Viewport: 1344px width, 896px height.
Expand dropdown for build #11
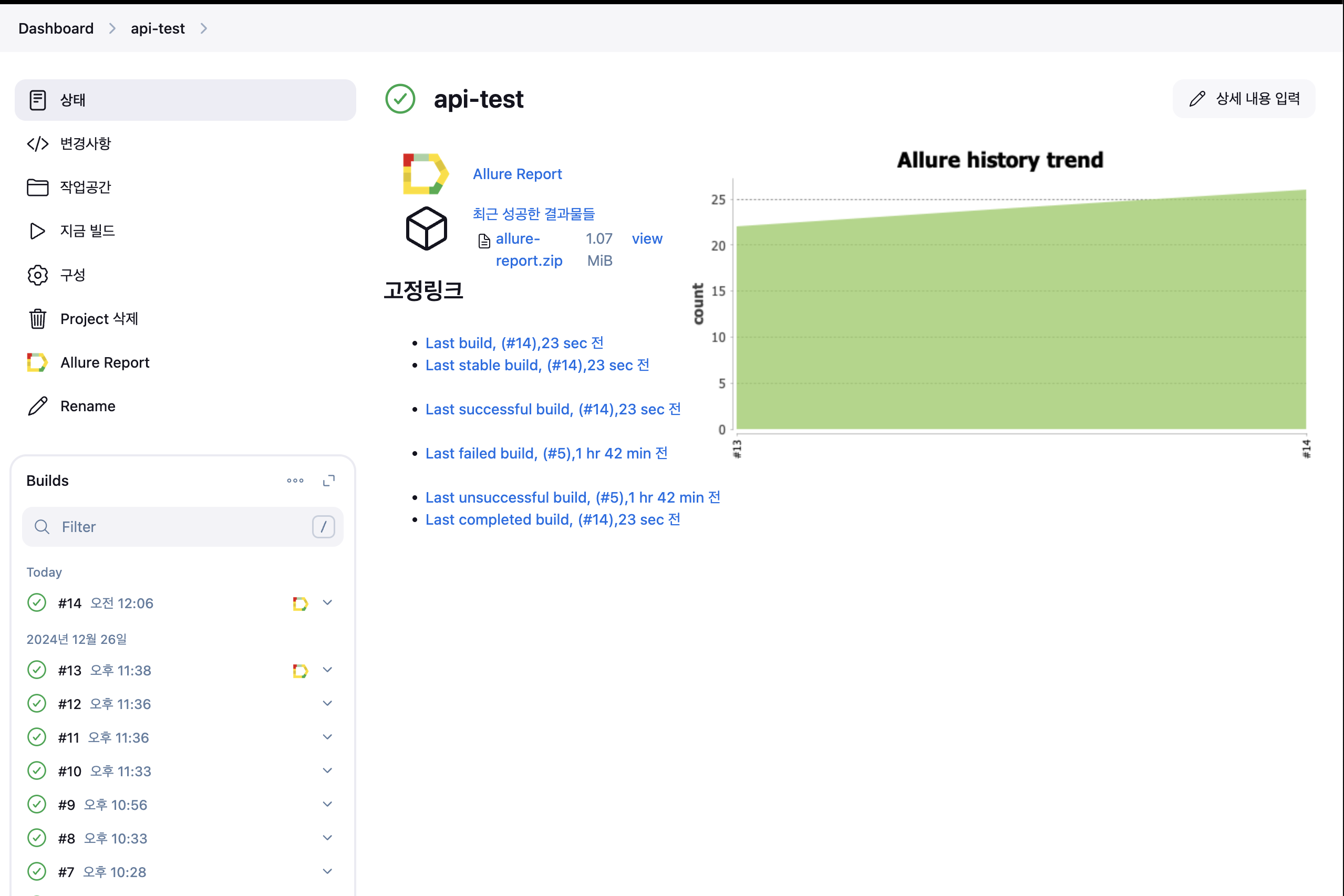point(327,736)
